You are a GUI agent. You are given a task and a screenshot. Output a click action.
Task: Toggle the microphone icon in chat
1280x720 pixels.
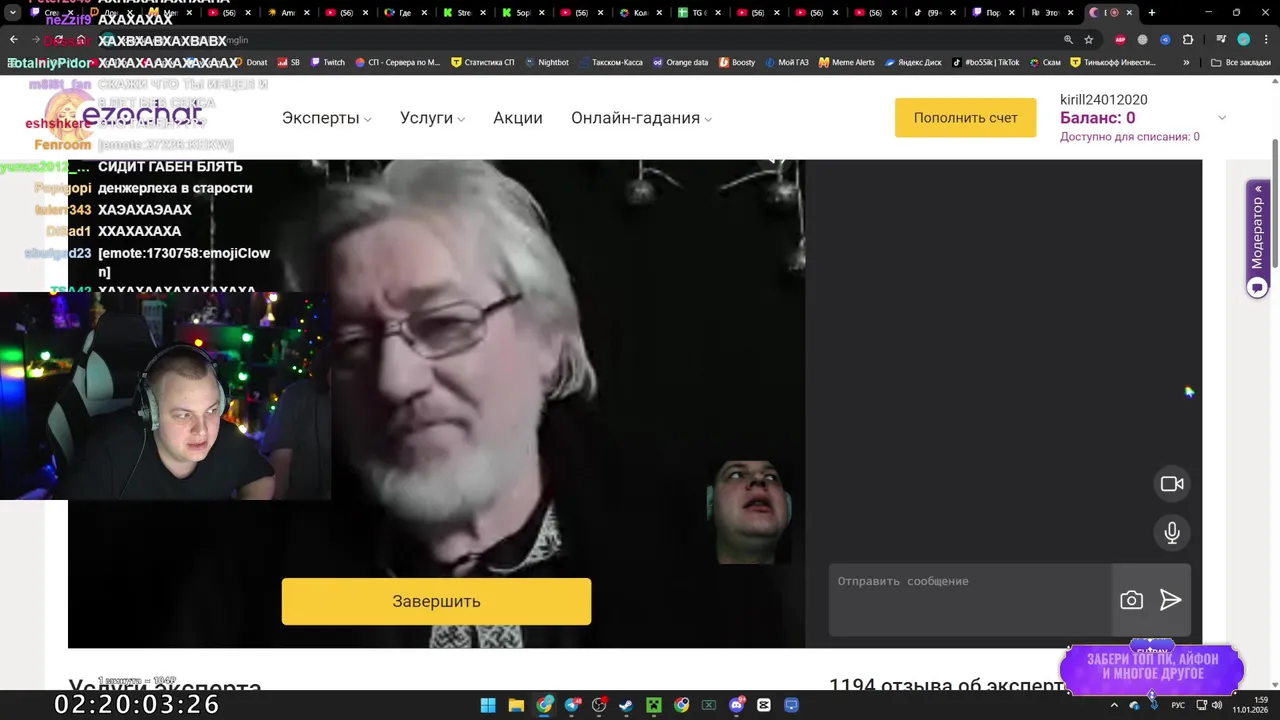point(1172,533)
